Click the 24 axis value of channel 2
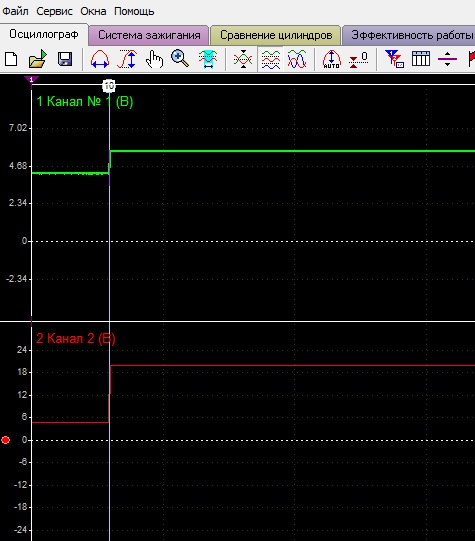 pyautogui.click(x=22, y=350)
